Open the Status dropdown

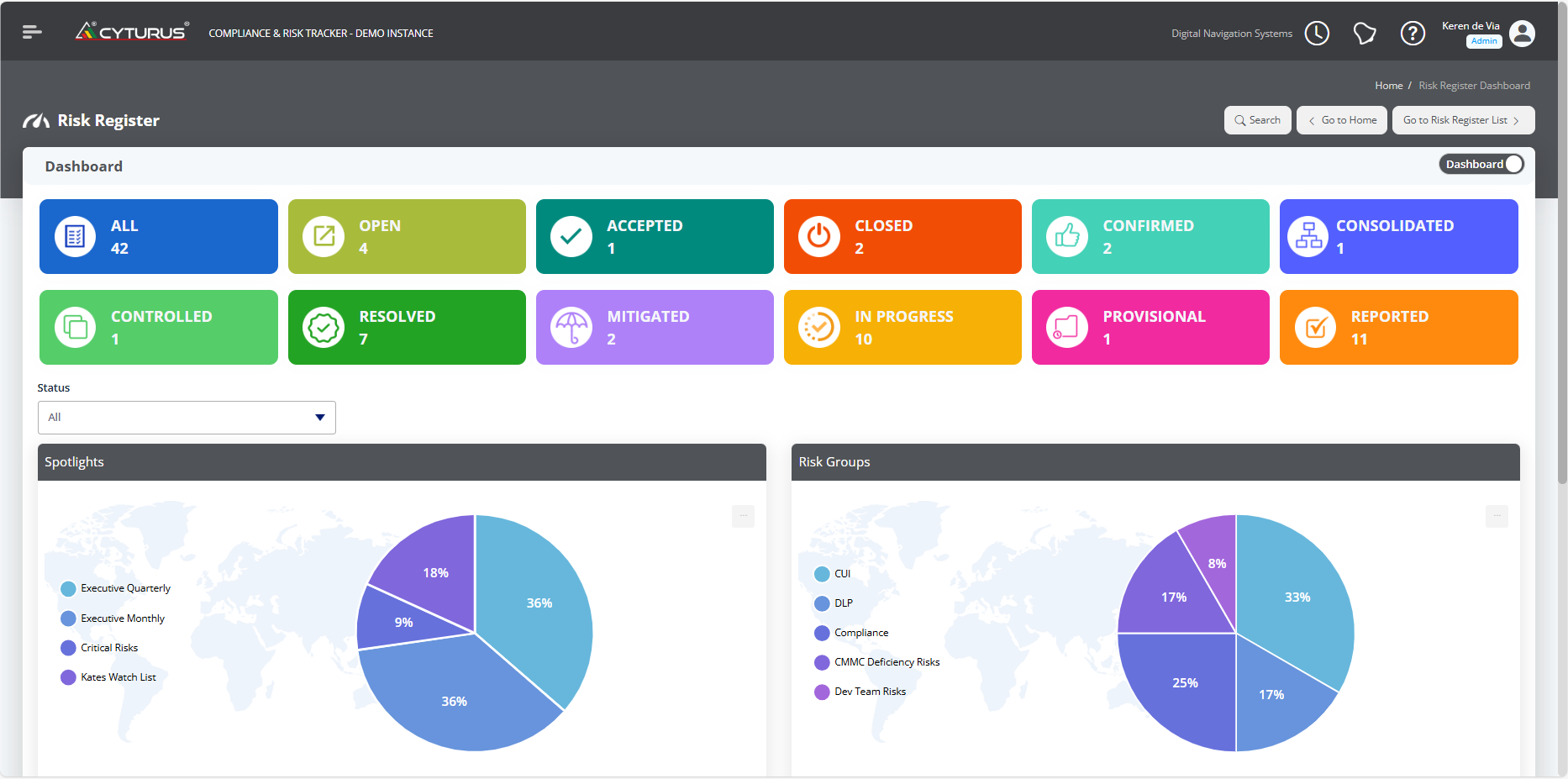pos(187,418)
